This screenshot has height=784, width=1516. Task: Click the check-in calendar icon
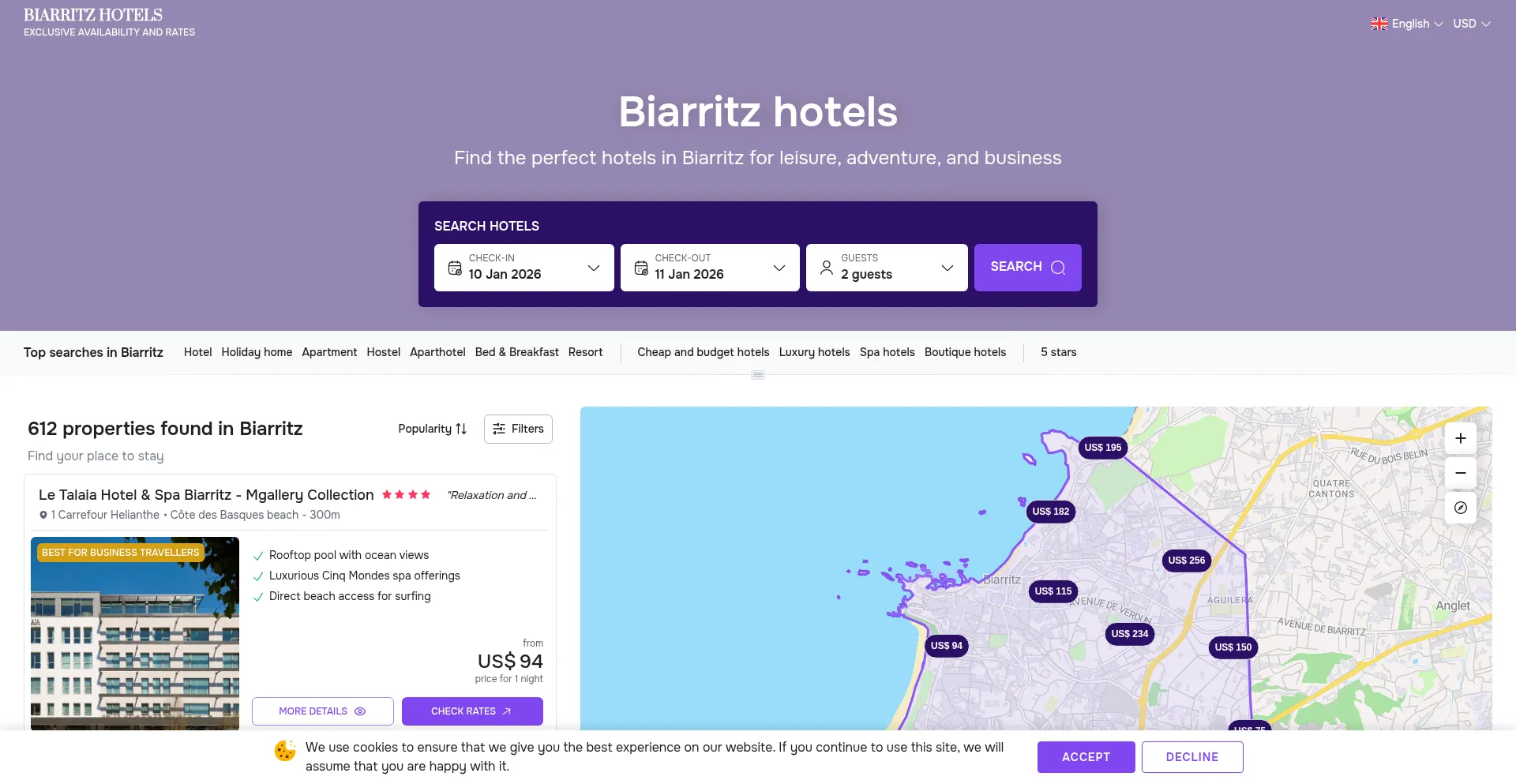(455, 268)
